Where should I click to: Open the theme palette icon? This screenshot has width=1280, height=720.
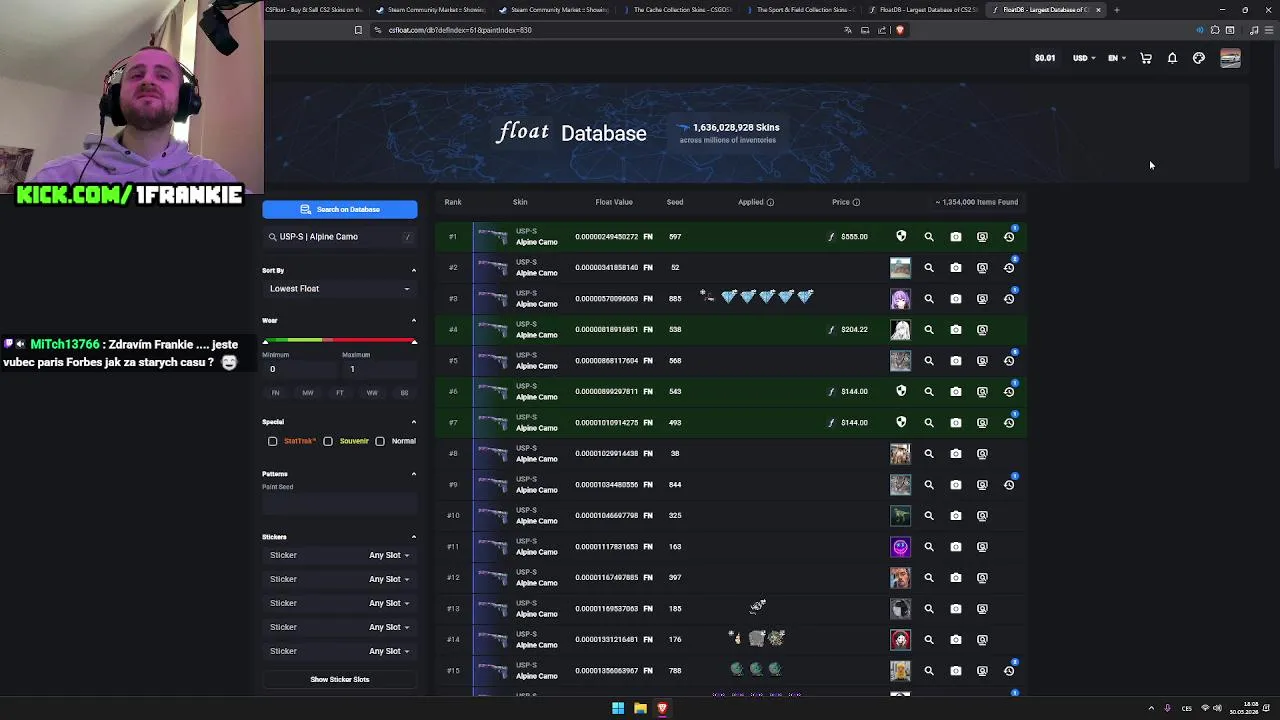(x=1199, y=58)
